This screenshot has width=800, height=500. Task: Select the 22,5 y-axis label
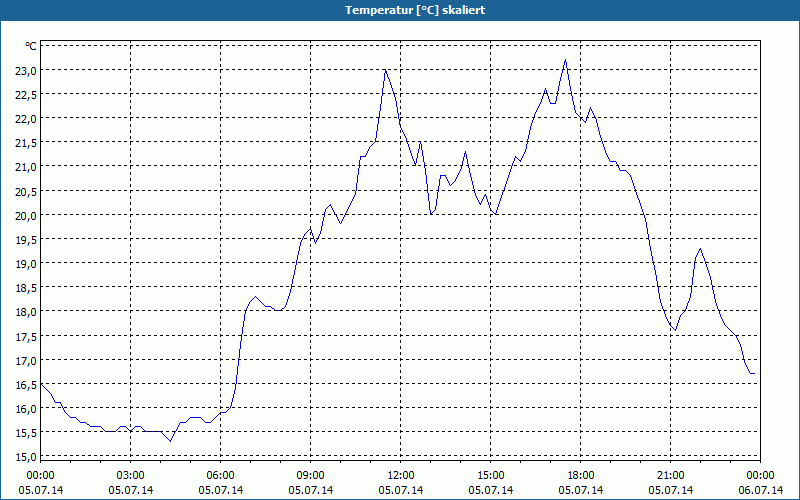click(x=27, y=94)
